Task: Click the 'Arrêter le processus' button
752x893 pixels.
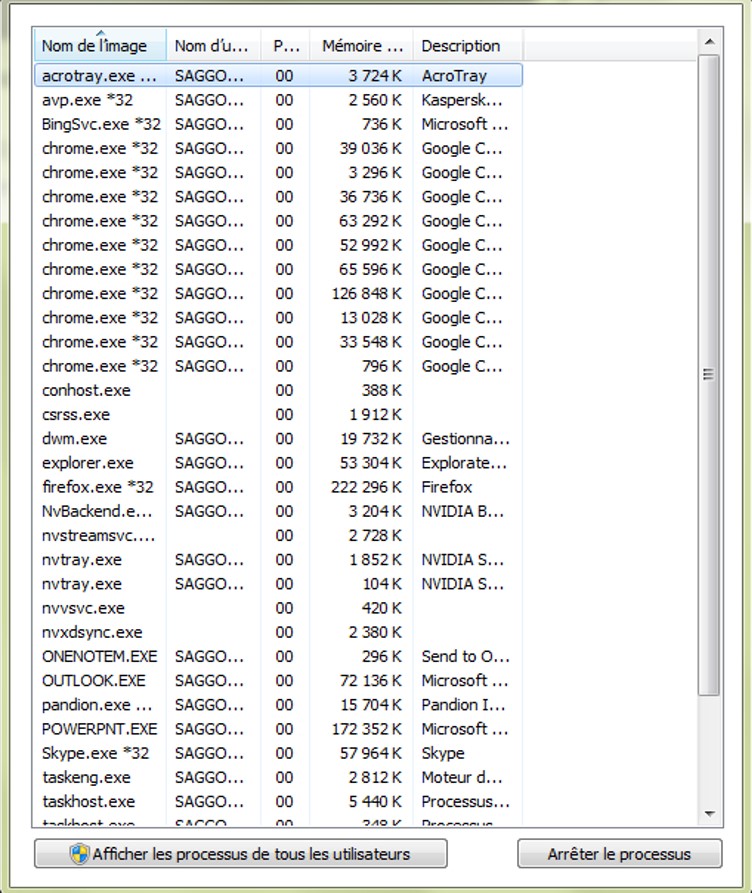Action: tap(619, 854)
